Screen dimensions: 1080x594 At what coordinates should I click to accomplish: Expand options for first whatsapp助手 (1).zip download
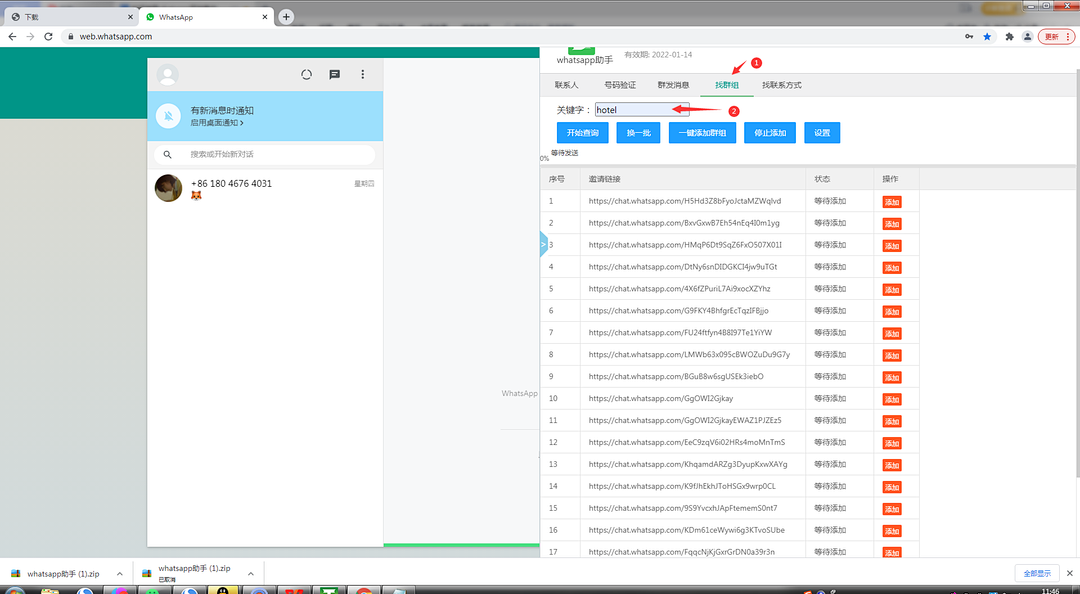coord(119,574)
